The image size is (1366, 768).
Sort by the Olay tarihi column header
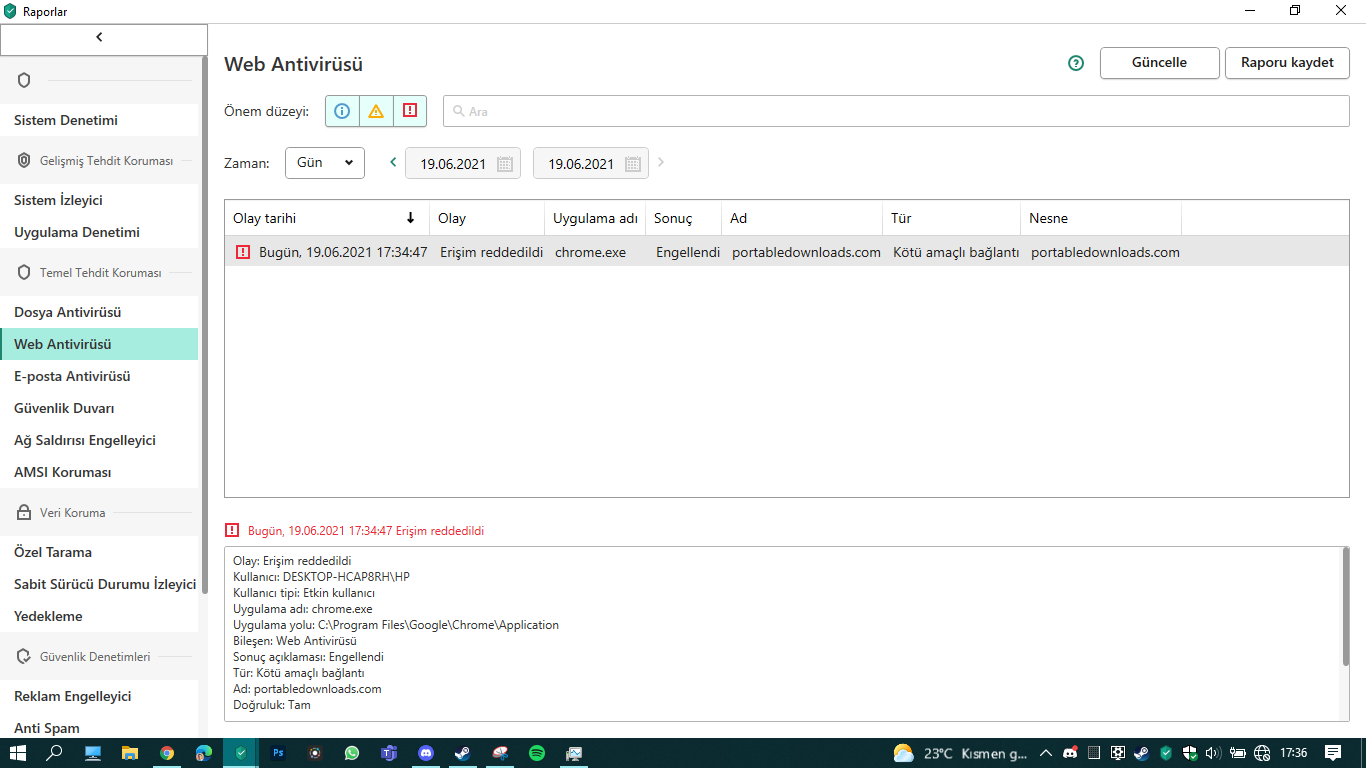(327, 218)
